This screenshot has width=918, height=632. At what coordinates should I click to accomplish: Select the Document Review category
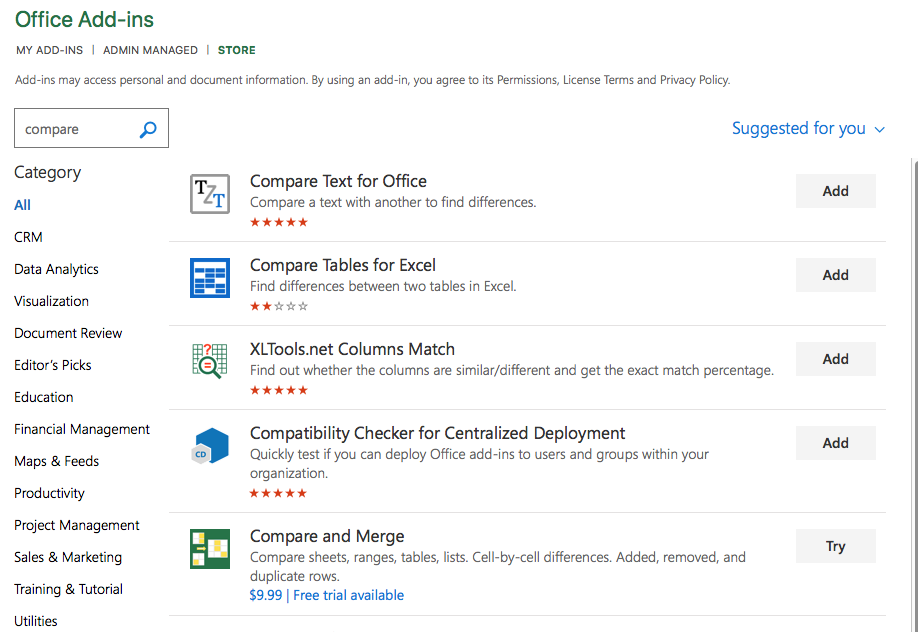point(68,333)
